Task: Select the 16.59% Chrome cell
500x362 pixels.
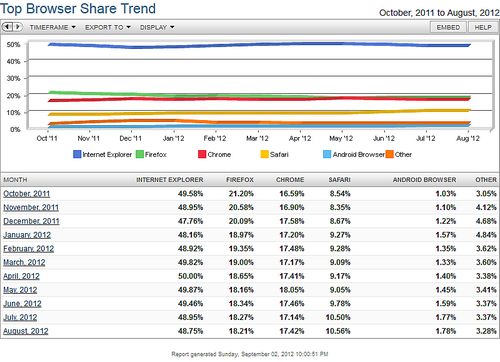Action: point(292,194)
